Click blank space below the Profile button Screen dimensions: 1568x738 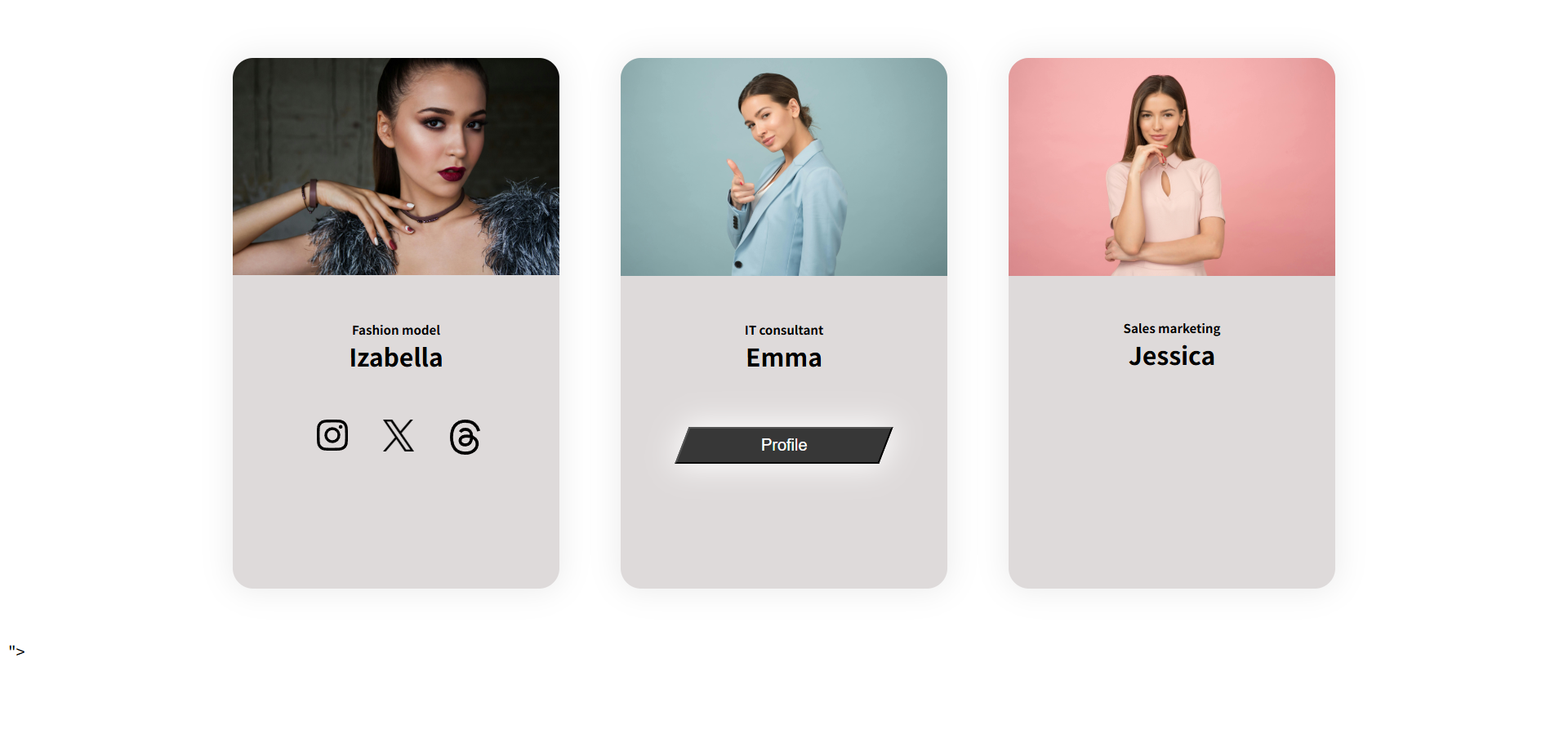(x=784, y=527)
